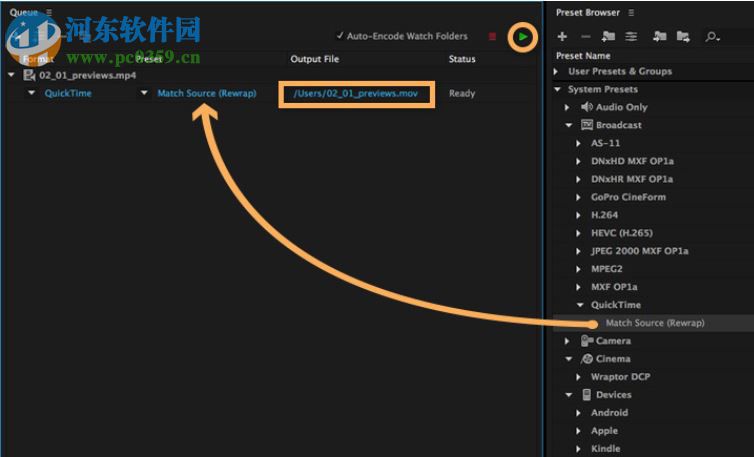Collapse the QuickTime folder arrow in Preset Browser
The height and width of the screenshot is (457, 754).
tap(580, 305)
